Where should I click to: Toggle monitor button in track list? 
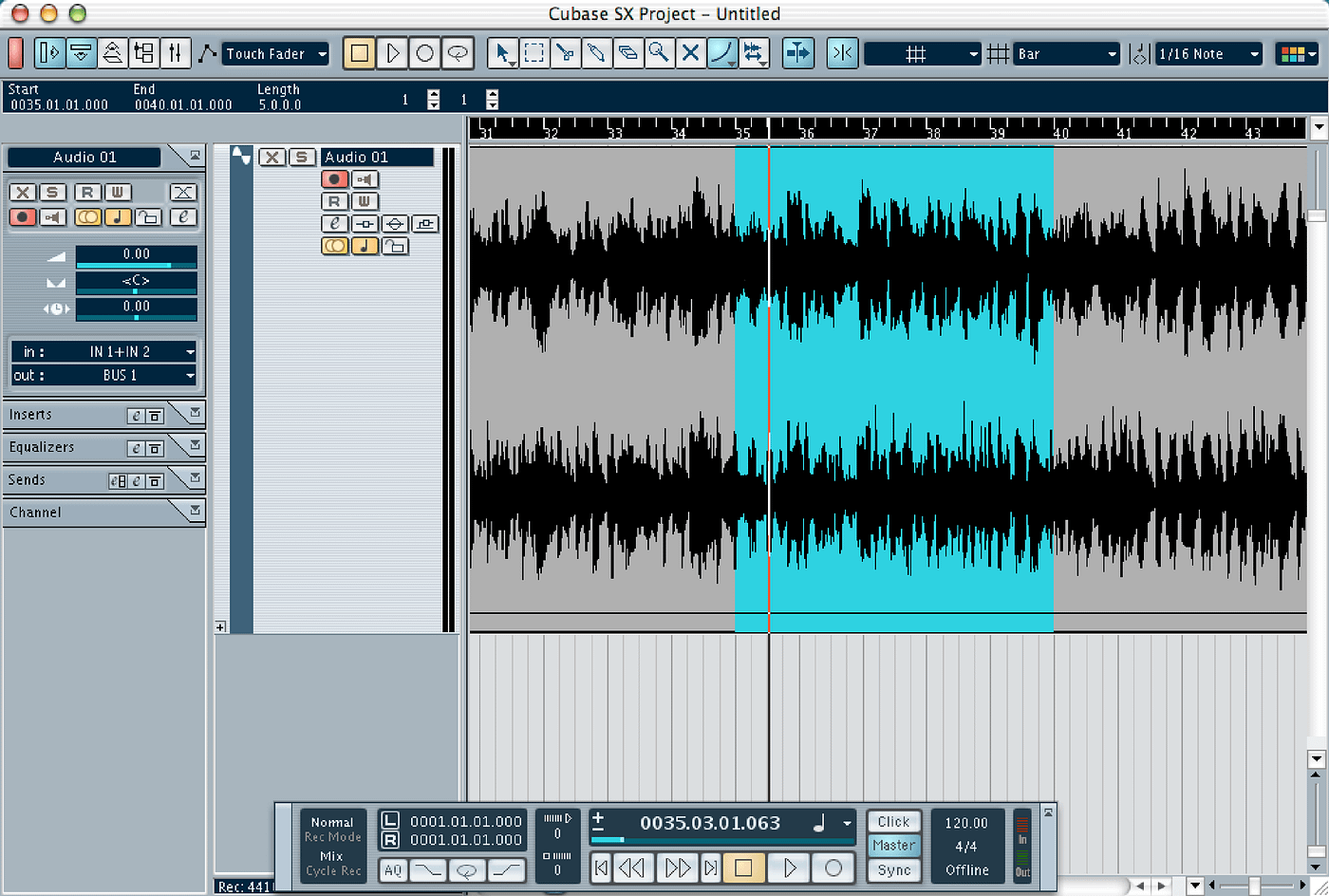365,179
